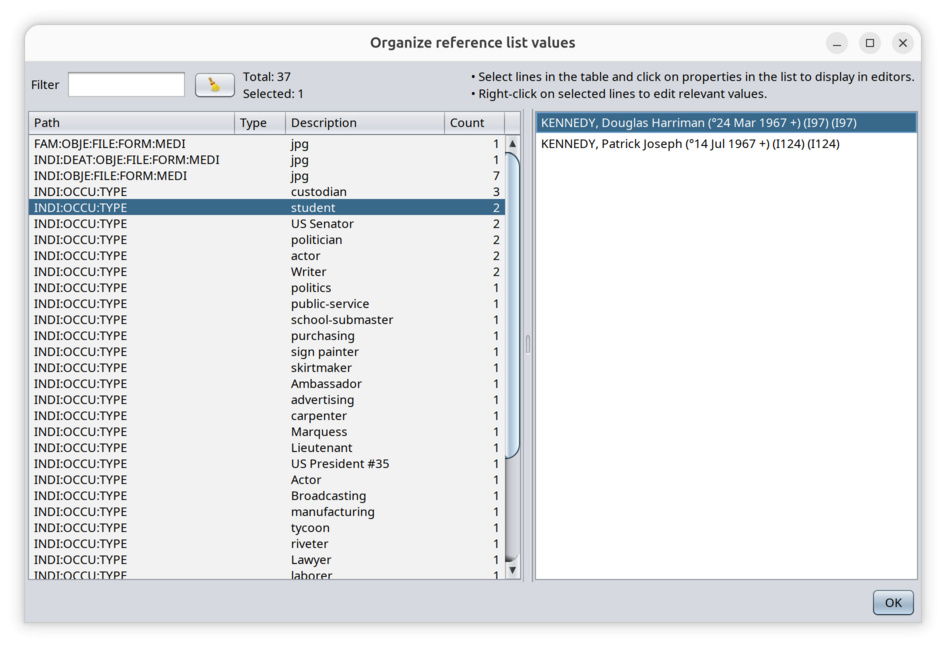Select the Marquess row
Image resolution: width=946 pixels, height=647 pixels.
(x=267, y=432)
